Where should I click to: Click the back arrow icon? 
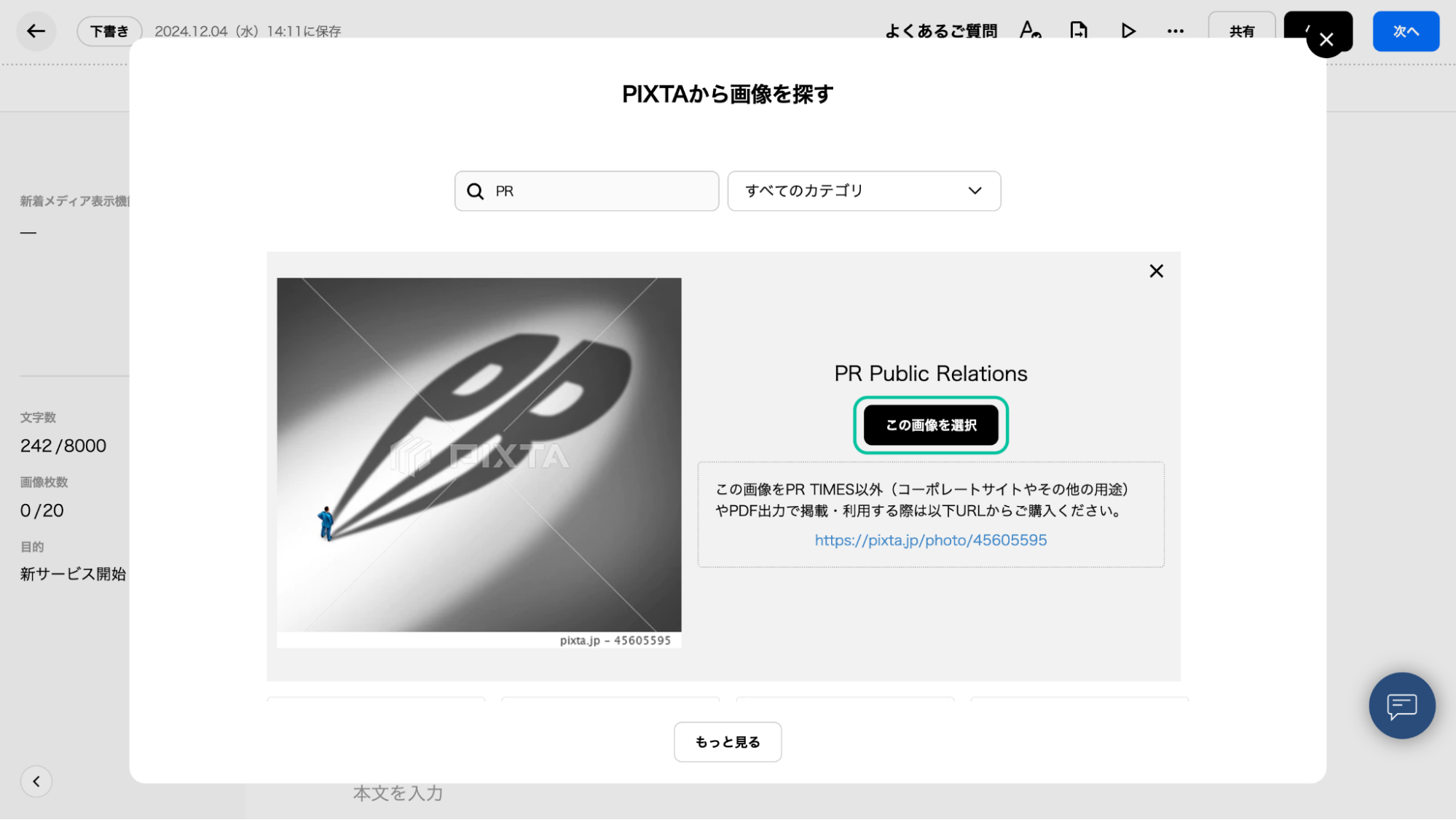click(36, 31)
